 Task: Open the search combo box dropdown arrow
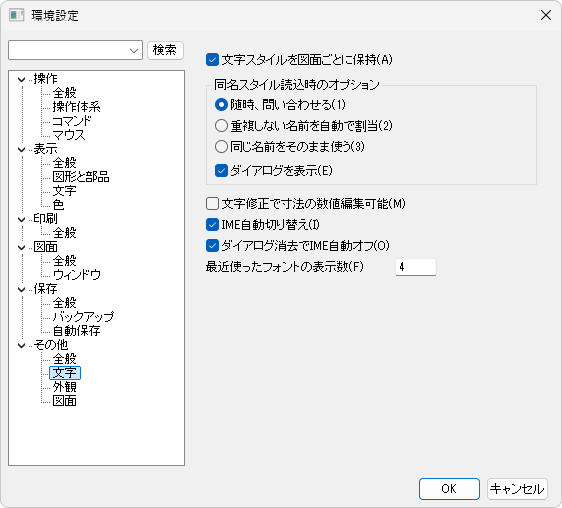point(134,50)
